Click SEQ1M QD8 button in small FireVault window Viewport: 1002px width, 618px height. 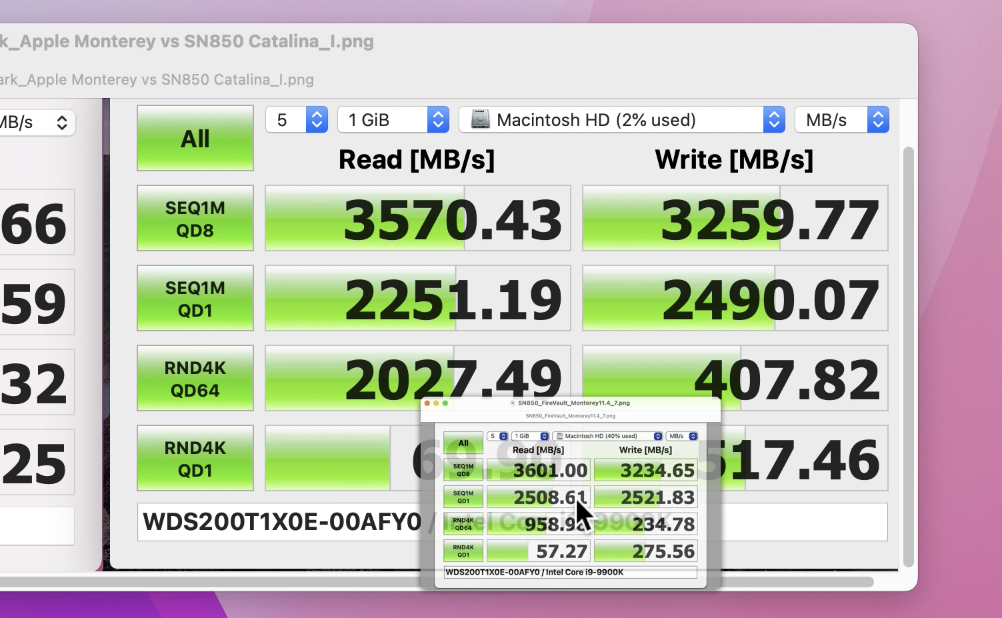(463, 470)
